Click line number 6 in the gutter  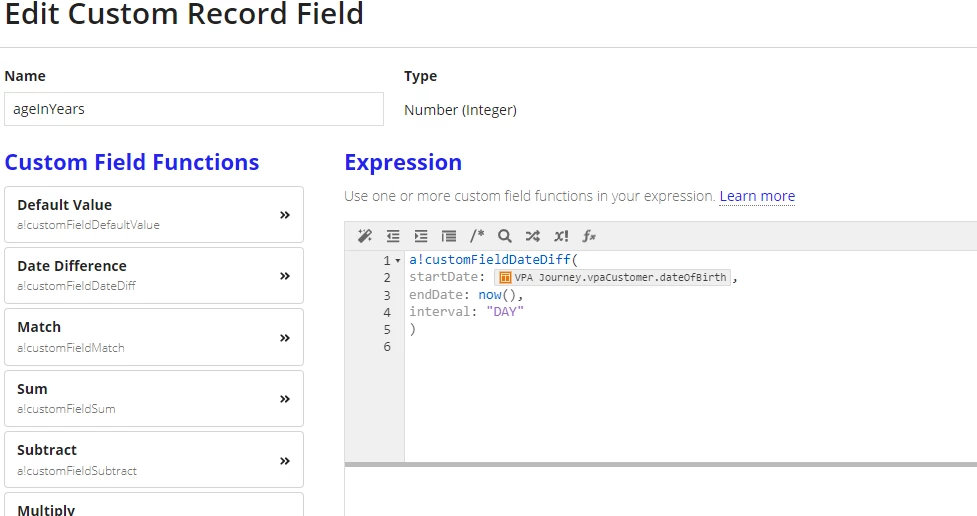pyautogui.click(x=387, y=346)
